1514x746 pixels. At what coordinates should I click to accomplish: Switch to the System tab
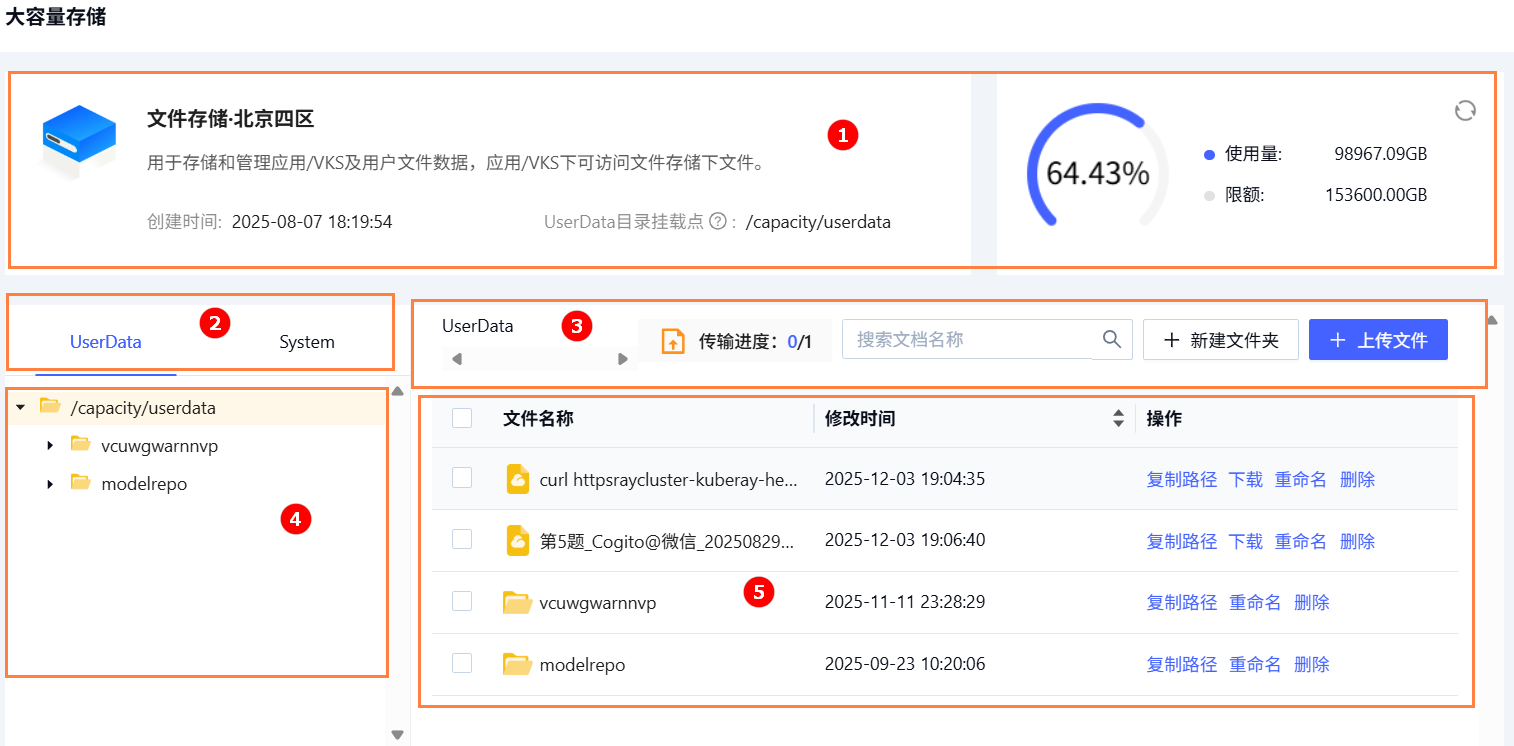point(306,341)
